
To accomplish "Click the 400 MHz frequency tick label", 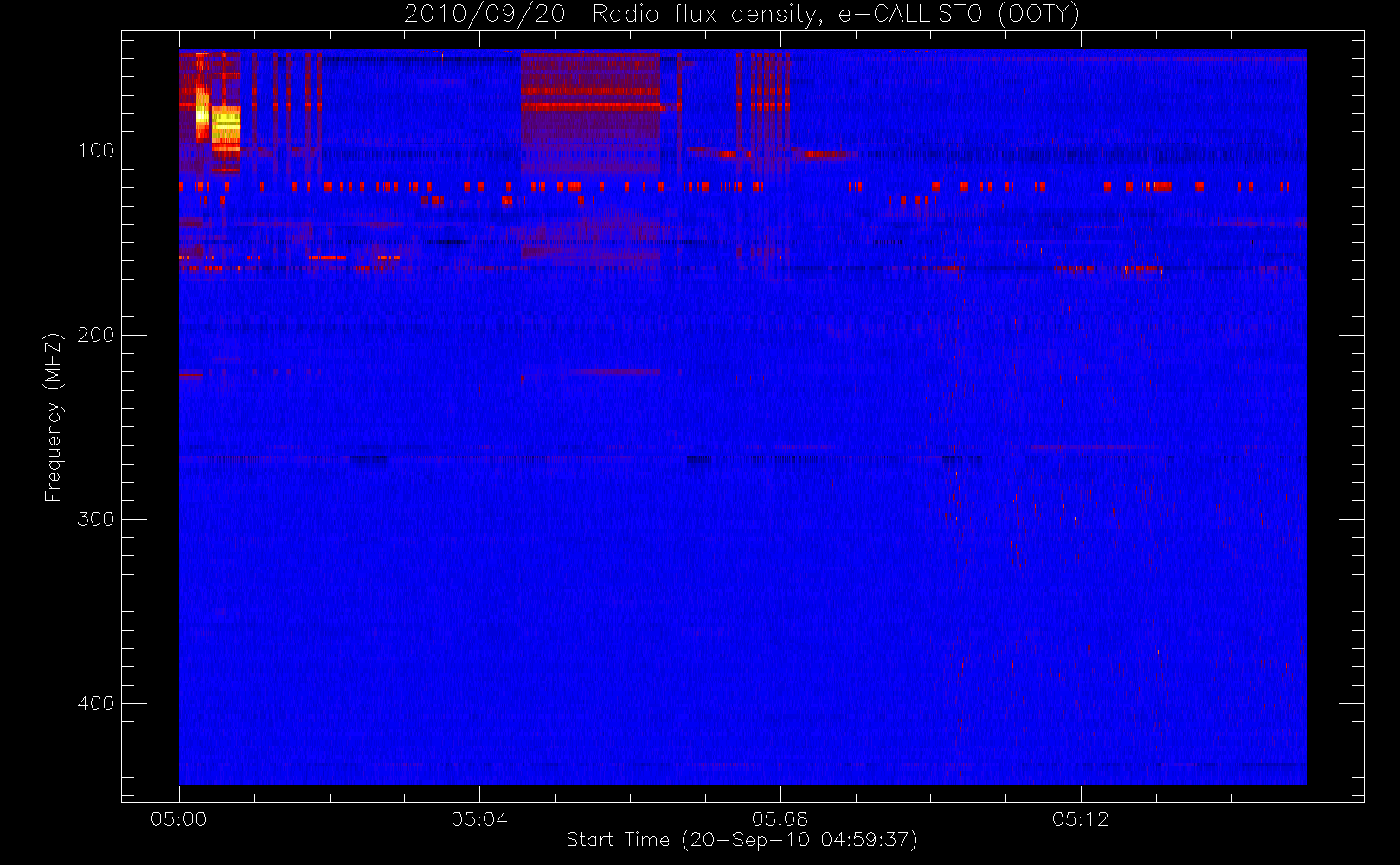I will [x=95, y=703].
